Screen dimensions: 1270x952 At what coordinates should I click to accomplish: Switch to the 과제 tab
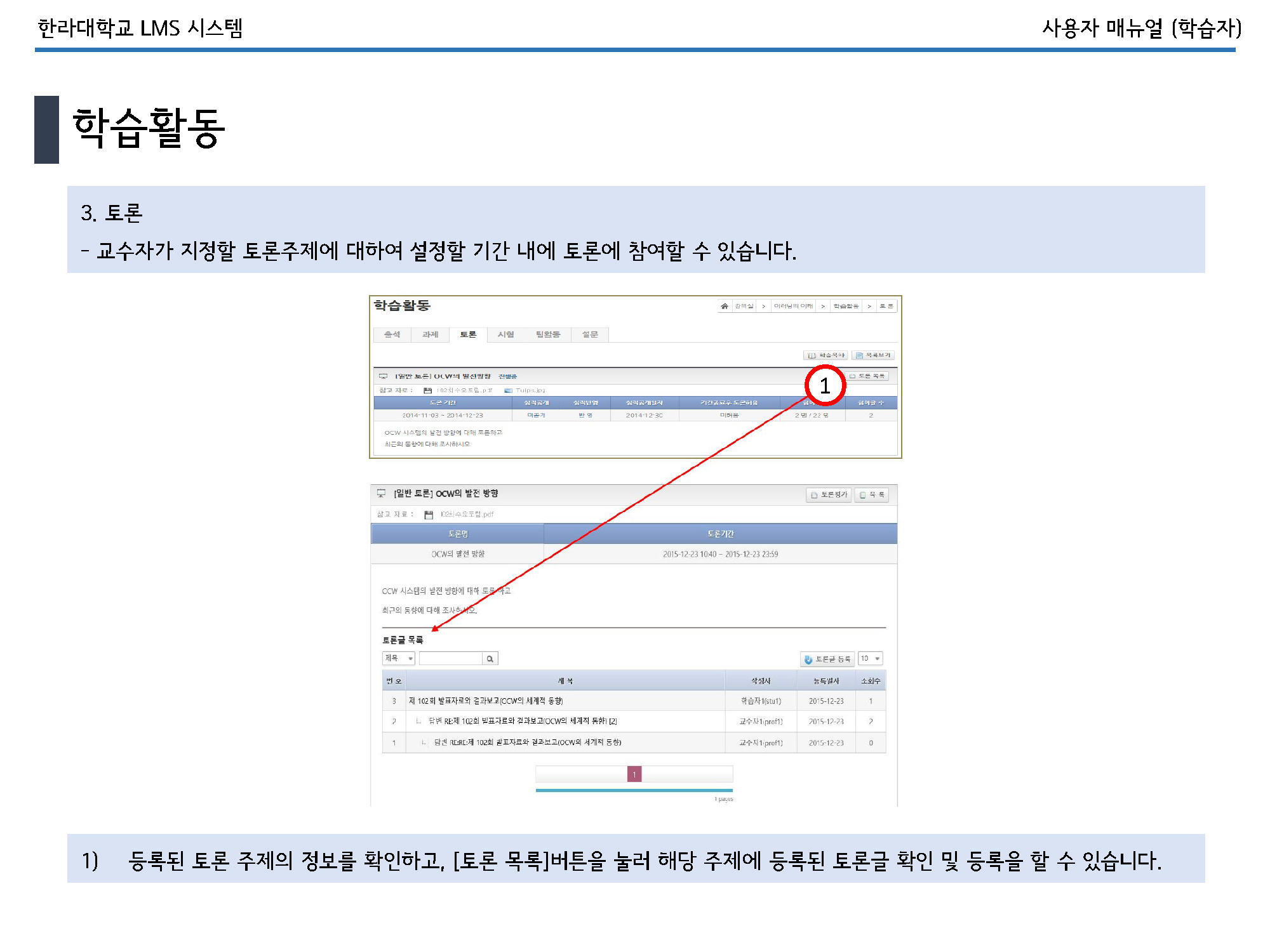pos(430,334)
